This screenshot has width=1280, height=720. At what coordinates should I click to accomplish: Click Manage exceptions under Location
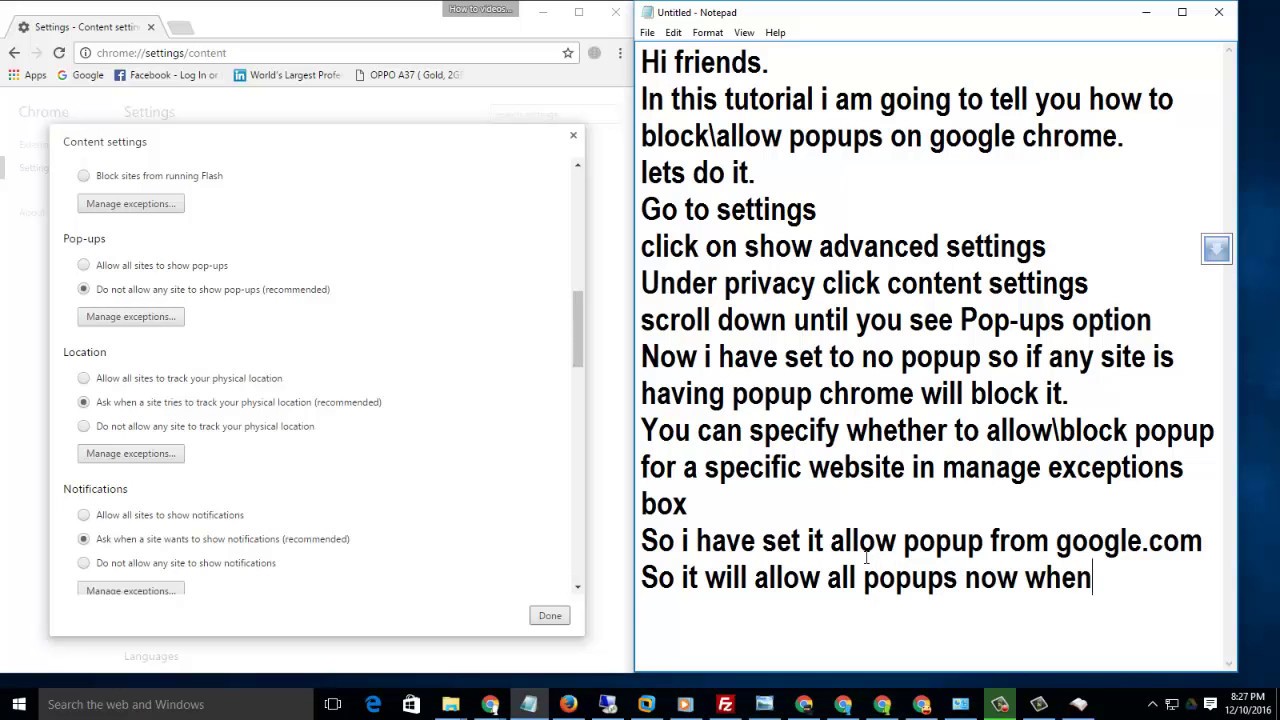point(131,454)
